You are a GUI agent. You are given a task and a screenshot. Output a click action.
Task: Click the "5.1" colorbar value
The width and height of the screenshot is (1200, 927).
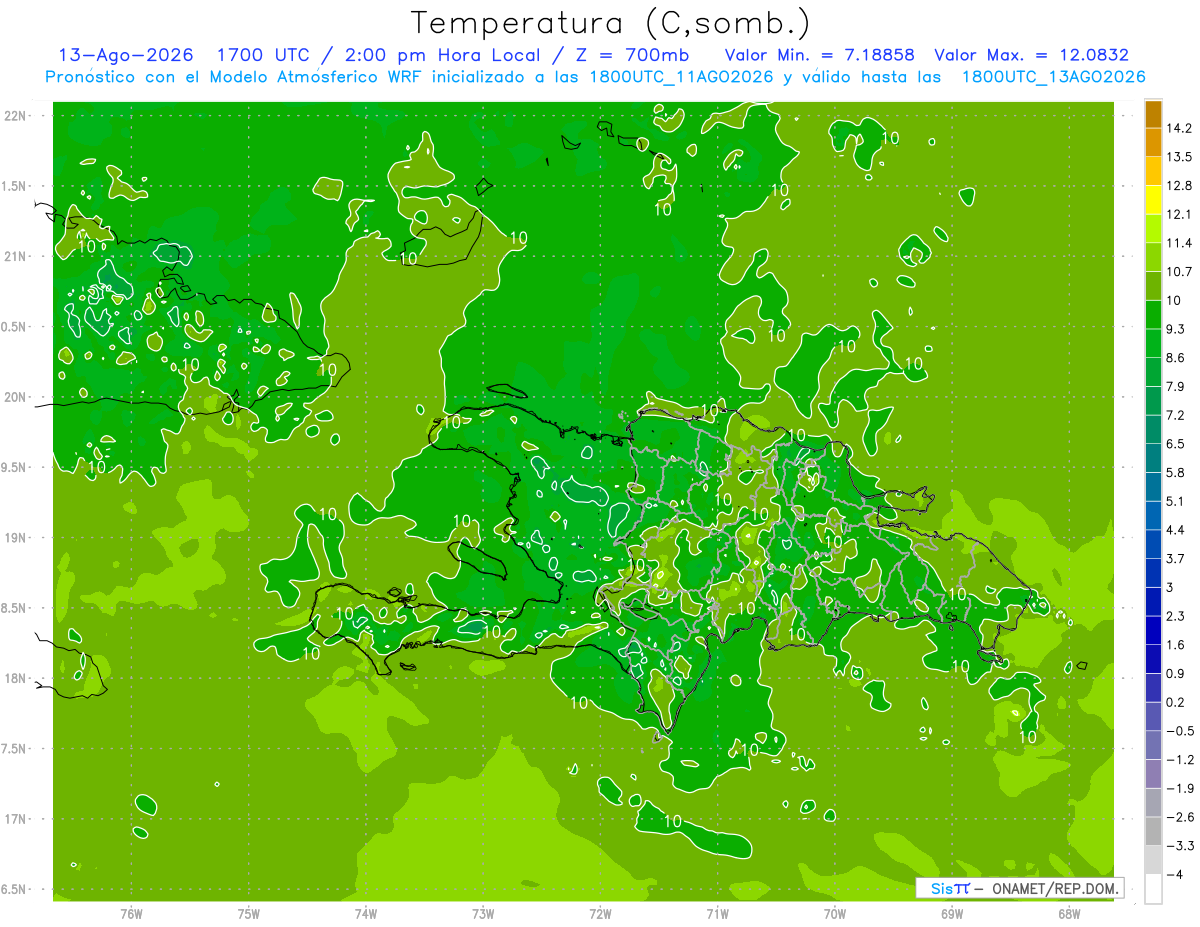(x=1175, y=501)
